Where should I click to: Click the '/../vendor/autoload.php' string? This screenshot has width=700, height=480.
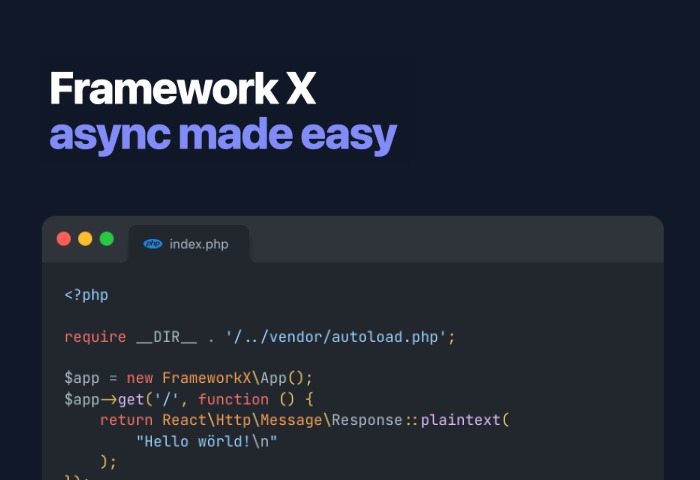(x=336, y=337)
